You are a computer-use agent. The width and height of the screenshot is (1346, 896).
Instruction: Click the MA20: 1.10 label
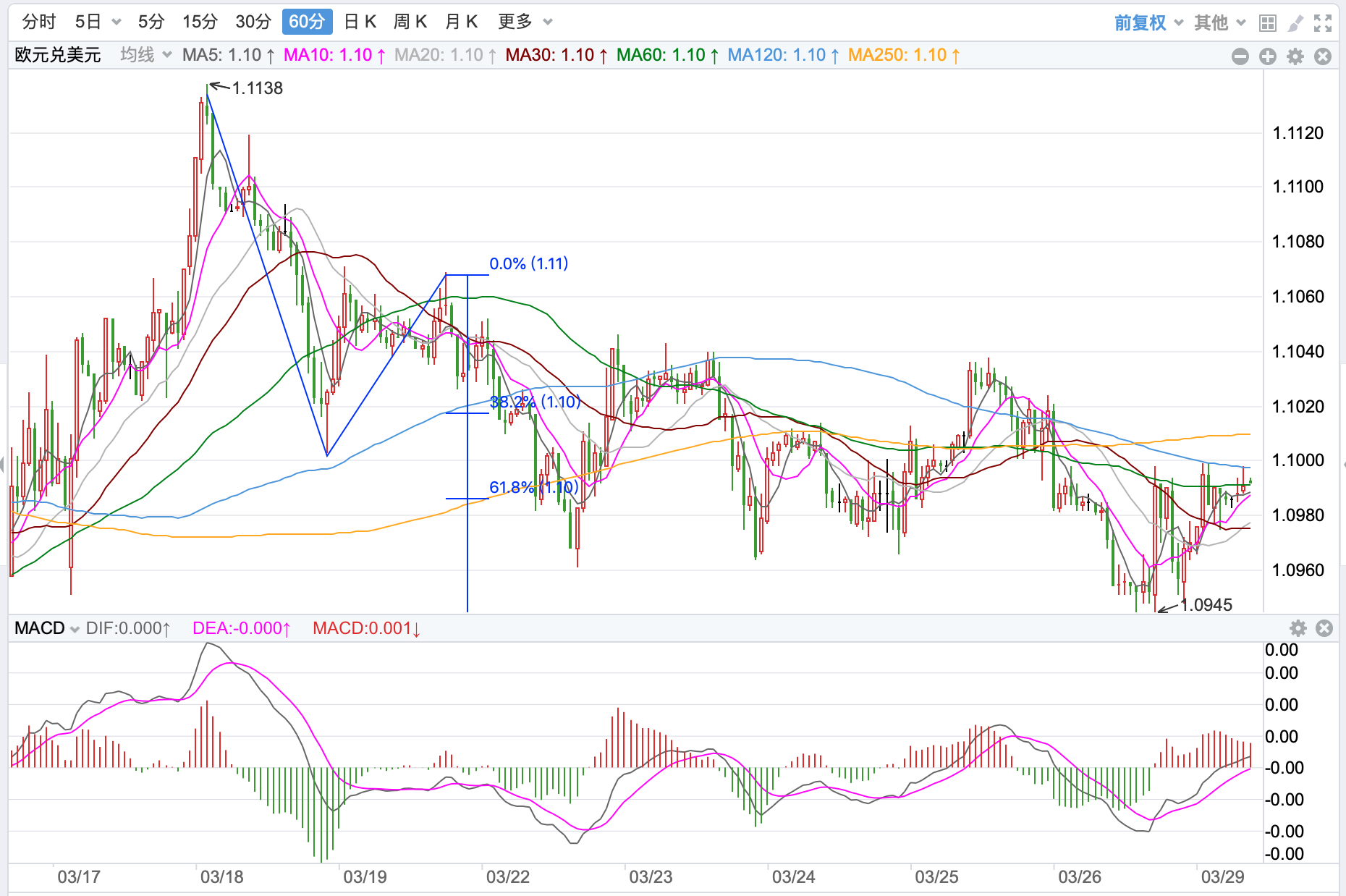[x=445, y=55]
